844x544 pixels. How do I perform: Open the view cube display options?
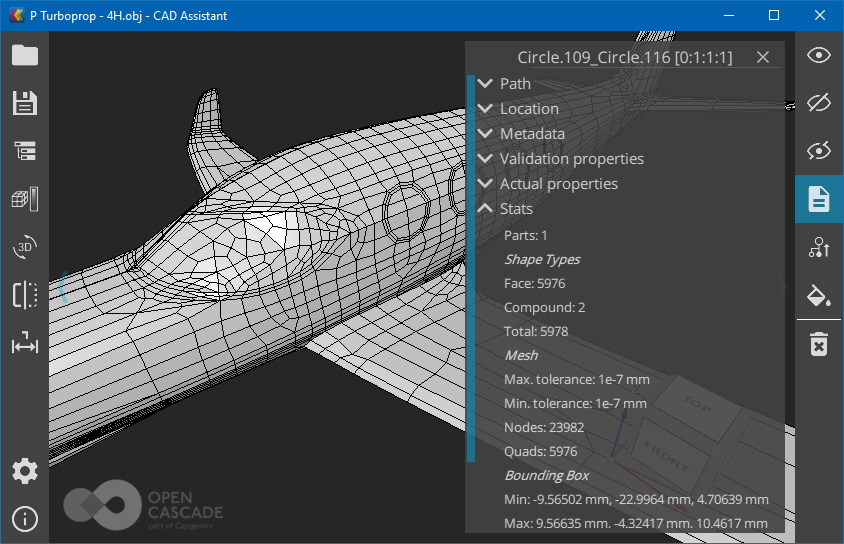click(x=25, y=199)
